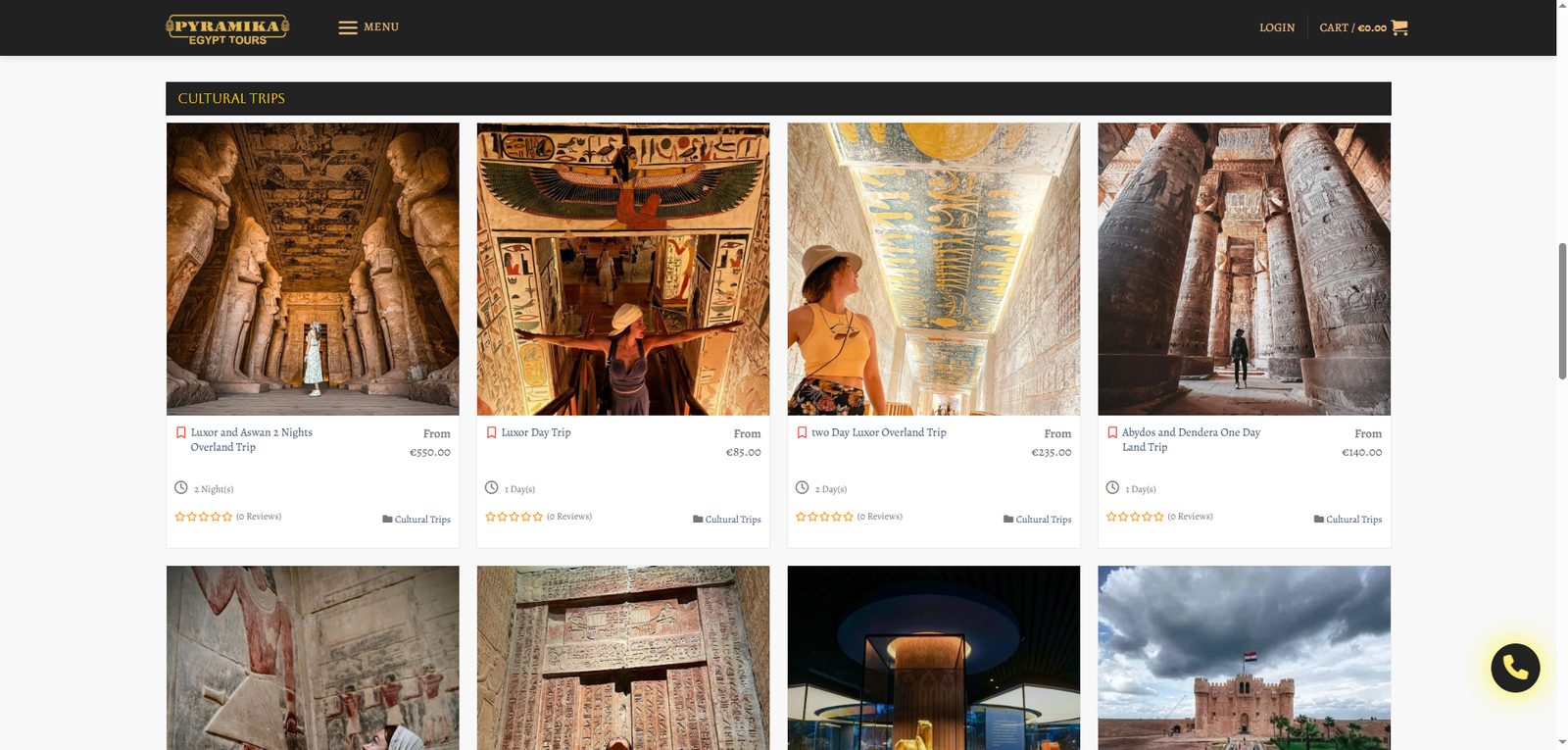Click the Abu Simbel temple statues photo

pyautogui.click(x=313, y=269)
